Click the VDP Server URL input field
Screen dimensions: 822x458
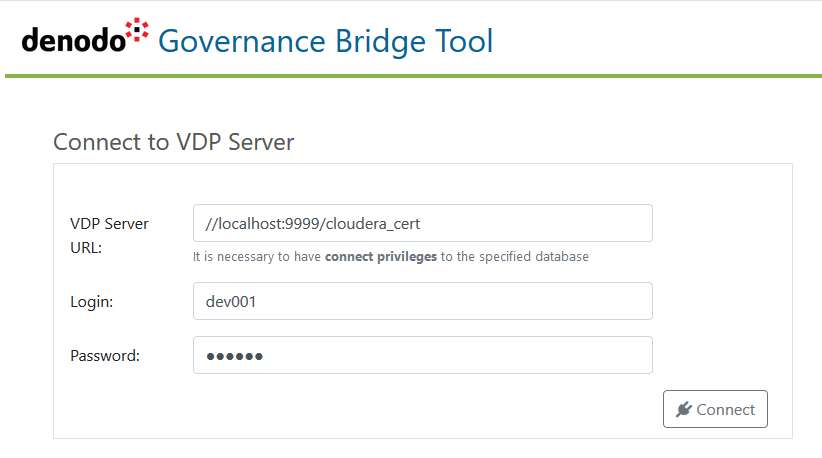coord(423,223)
